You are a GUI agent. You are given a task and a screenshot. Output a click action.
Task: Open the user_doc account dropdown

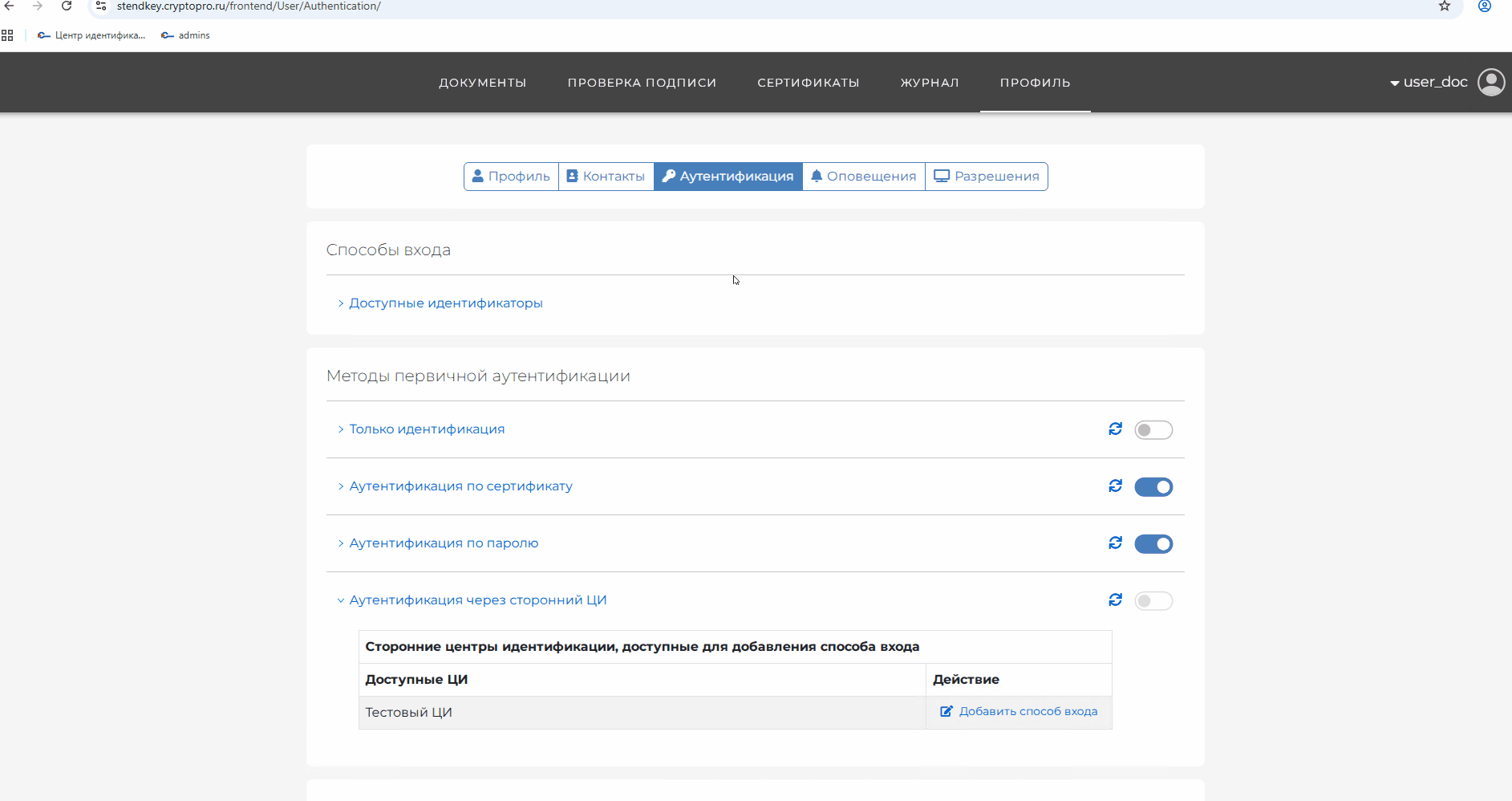pos(1429,82)
